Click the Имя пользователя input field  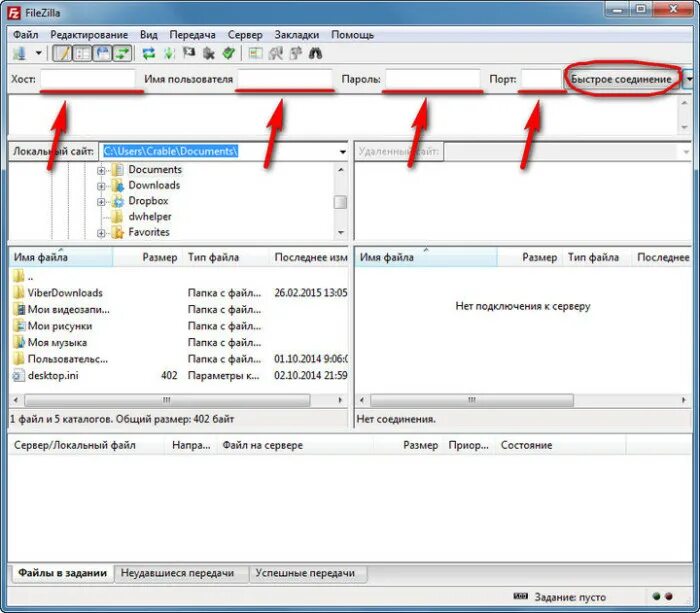(x=285, y=79)
